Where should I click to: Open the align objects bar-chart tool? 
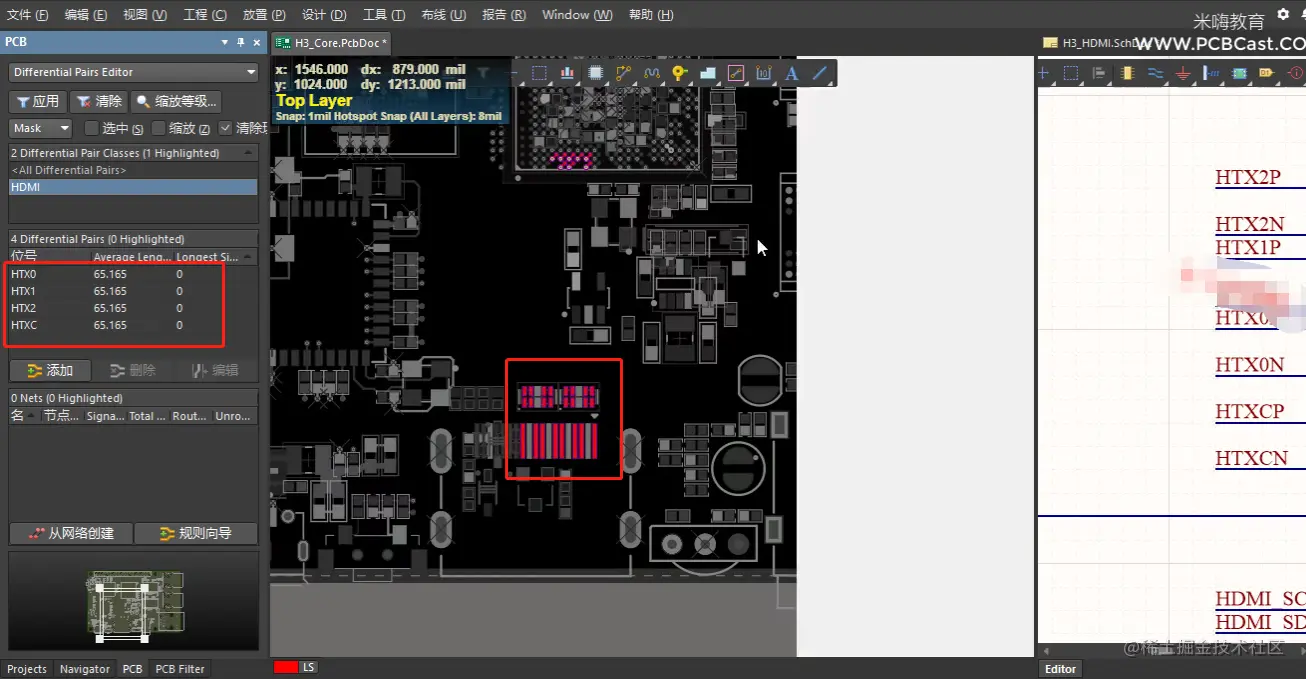click(x=567, y=73)
